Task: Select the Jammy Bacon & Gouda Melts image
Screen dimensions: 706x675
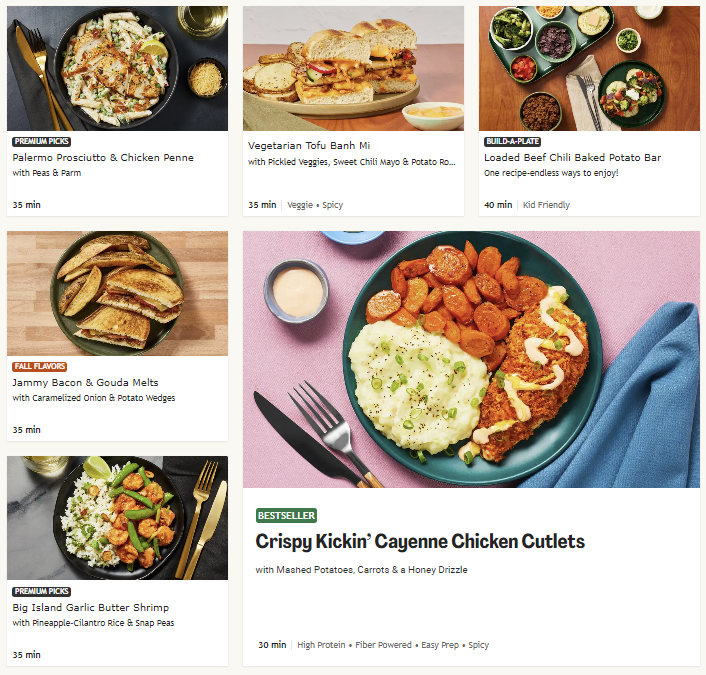Action: tap(117, 294)
